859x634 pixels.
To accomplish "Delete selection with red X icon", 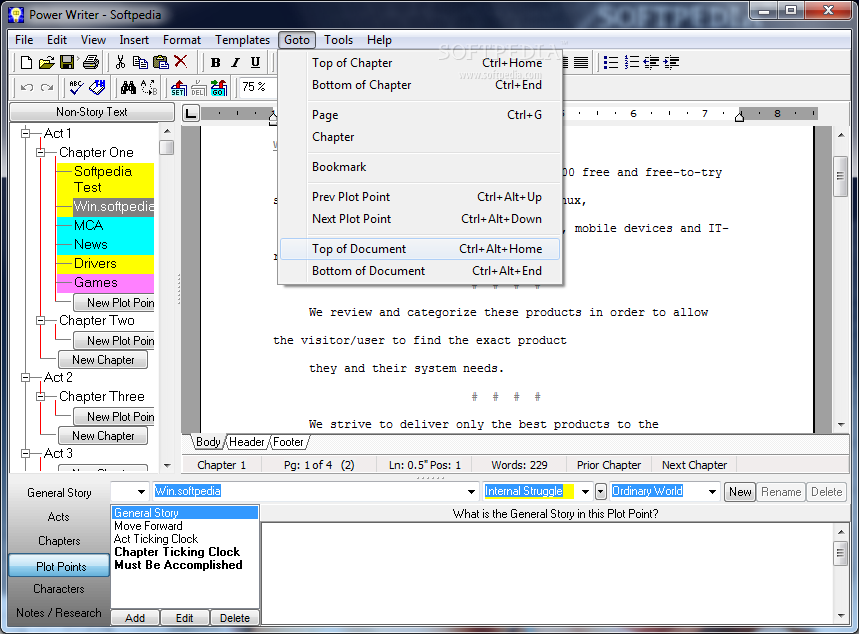I will pyautogui.click(x=181, y=61).
